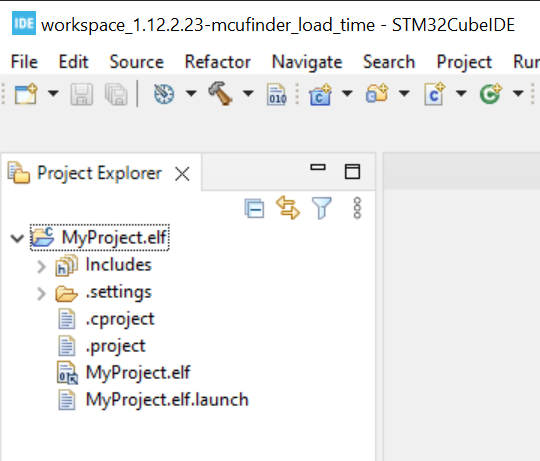Maximize the Project Explorer panel

point(352,171)
